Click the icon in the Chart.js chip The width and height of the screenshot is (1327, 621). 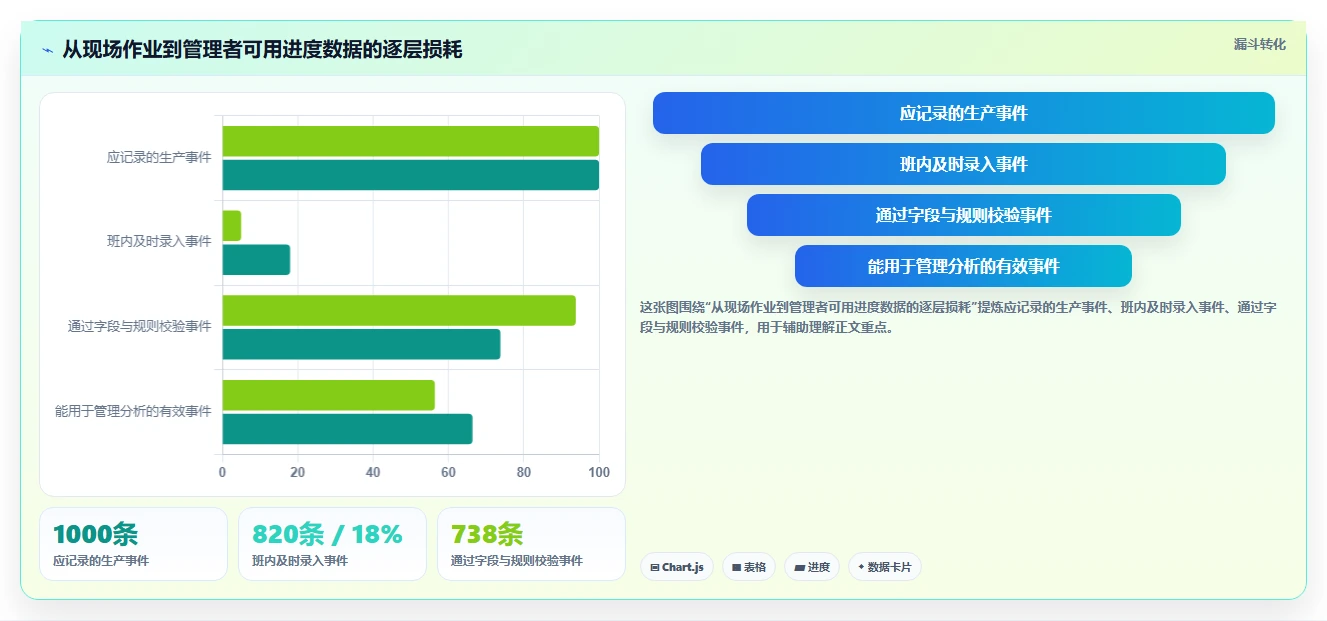click(x=655, y=567)
